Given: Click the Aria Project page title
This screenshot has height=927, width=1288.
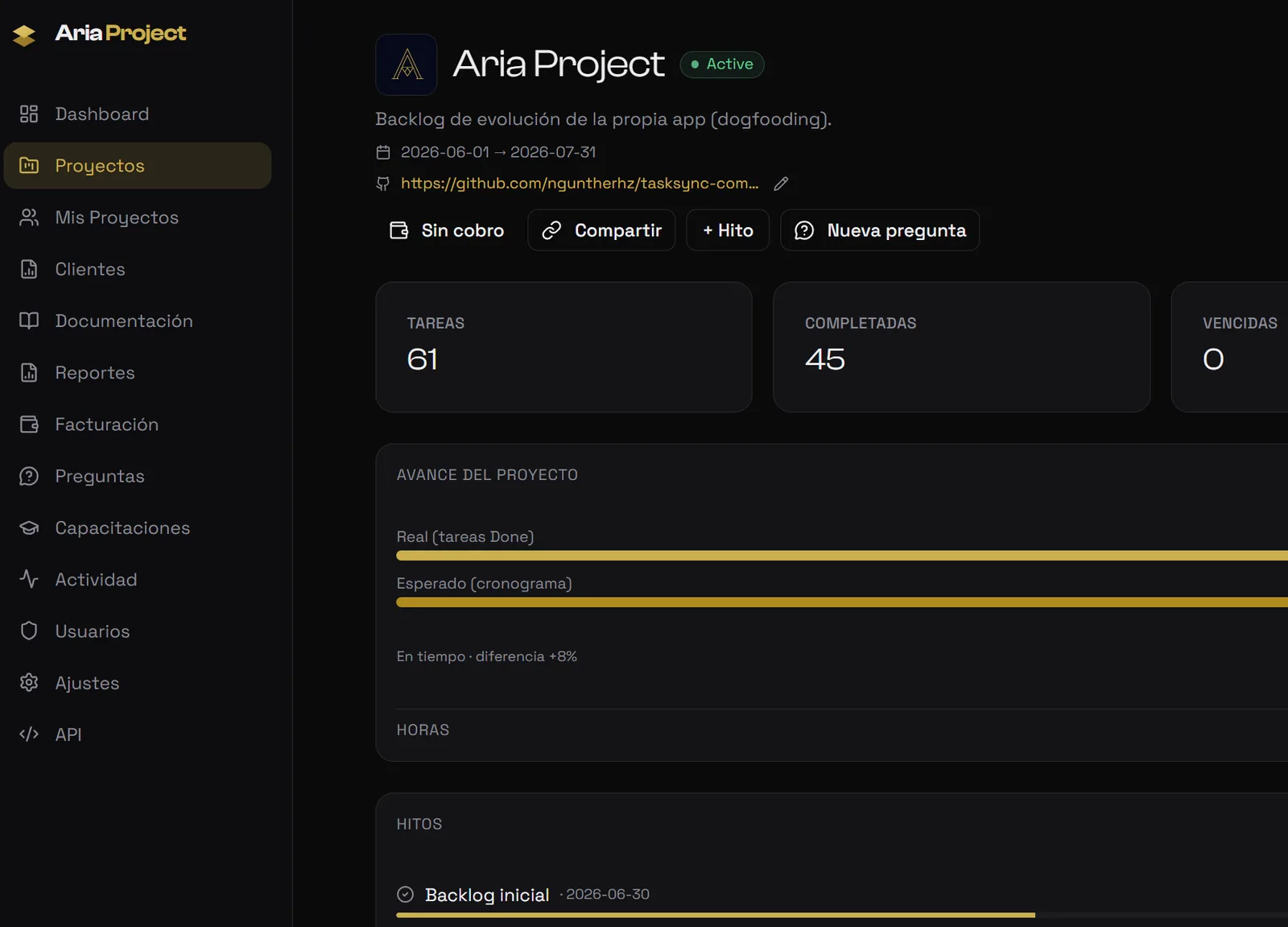Looking at the screenshot, I should click(x=559, y=64).
